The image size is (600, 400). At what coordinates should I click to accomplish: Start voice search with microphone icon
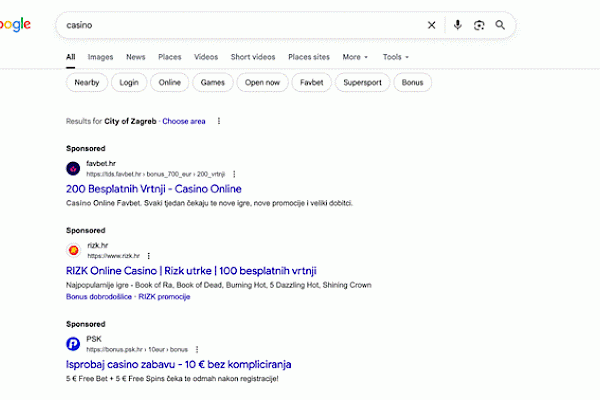point(457,25)
